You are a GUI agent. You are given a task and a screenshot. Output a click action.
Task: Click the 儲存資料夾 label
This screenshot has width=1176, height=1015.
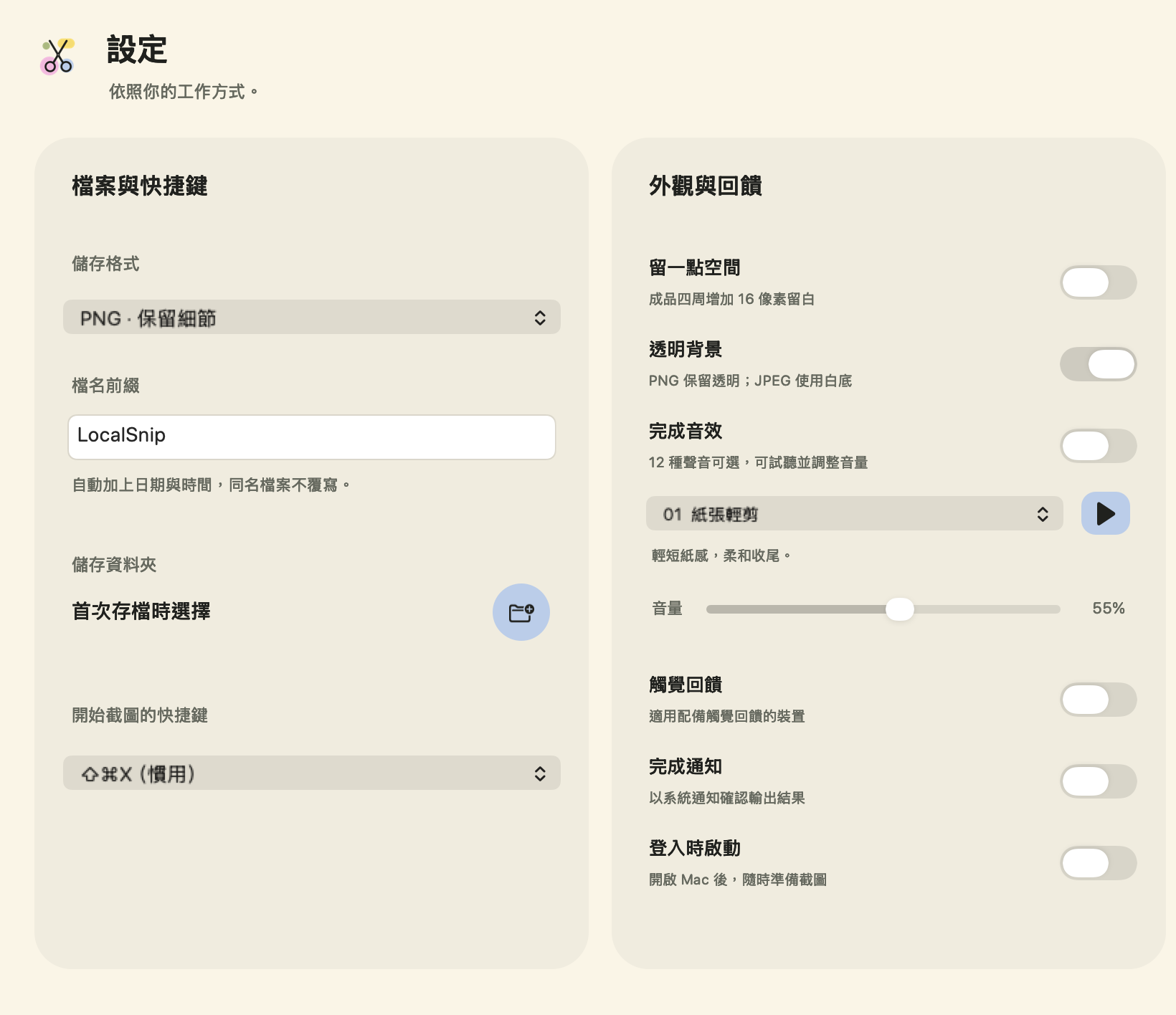[114, 565]
